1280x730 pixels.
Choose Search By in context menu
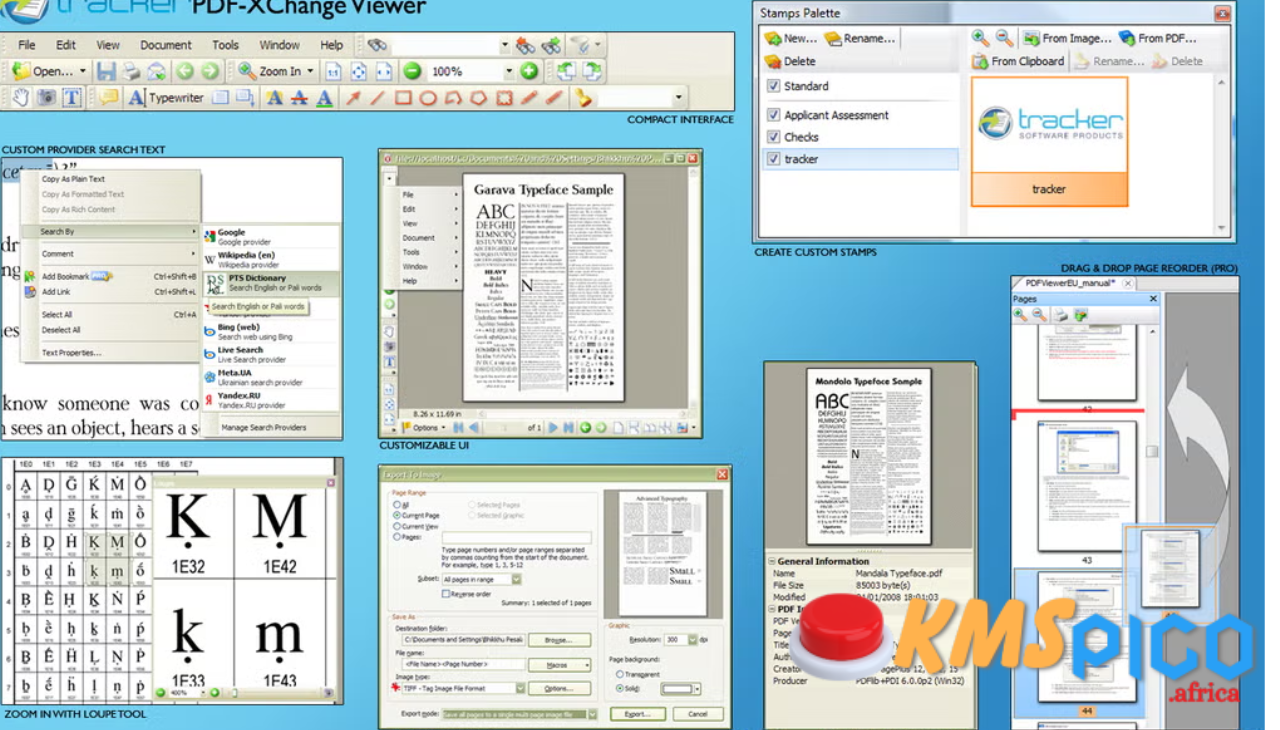click(110, 231)
